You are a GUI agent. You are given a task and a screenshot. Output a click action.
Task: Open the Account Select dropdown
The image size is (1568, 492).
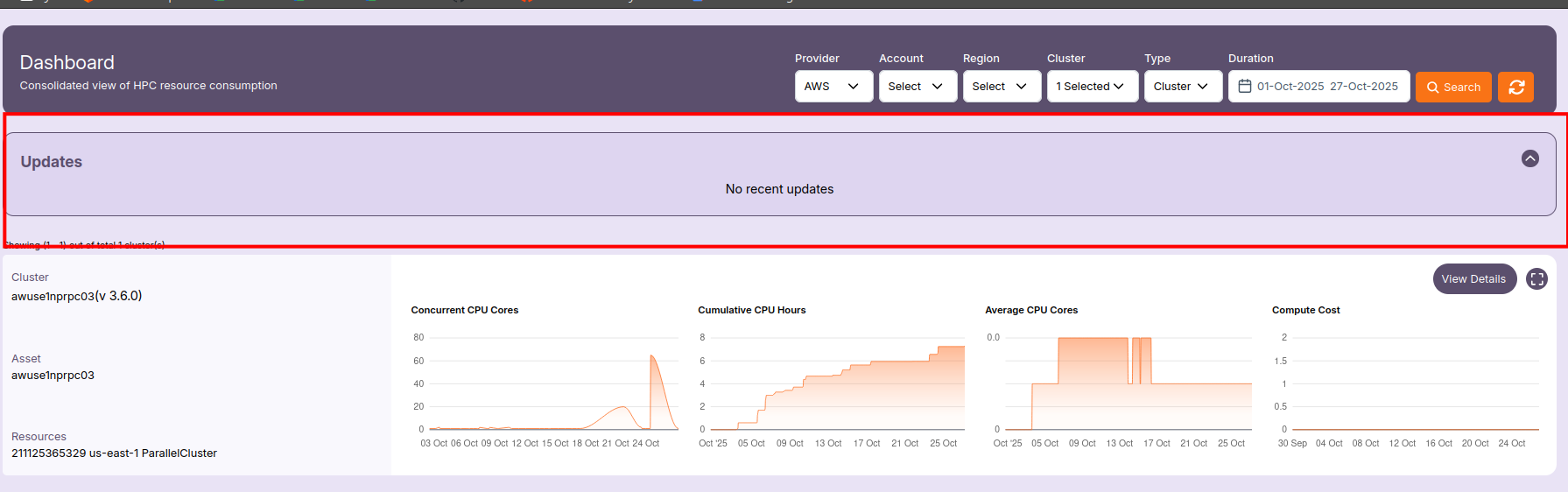coord(918,86)
